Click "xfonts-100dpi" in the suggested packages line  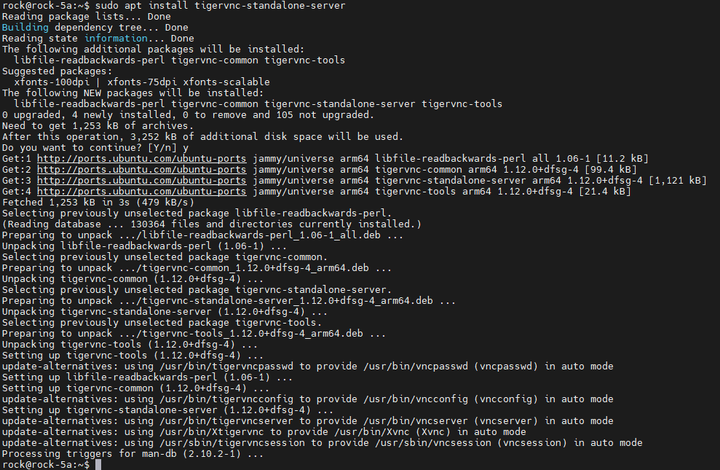pos(51,82)
